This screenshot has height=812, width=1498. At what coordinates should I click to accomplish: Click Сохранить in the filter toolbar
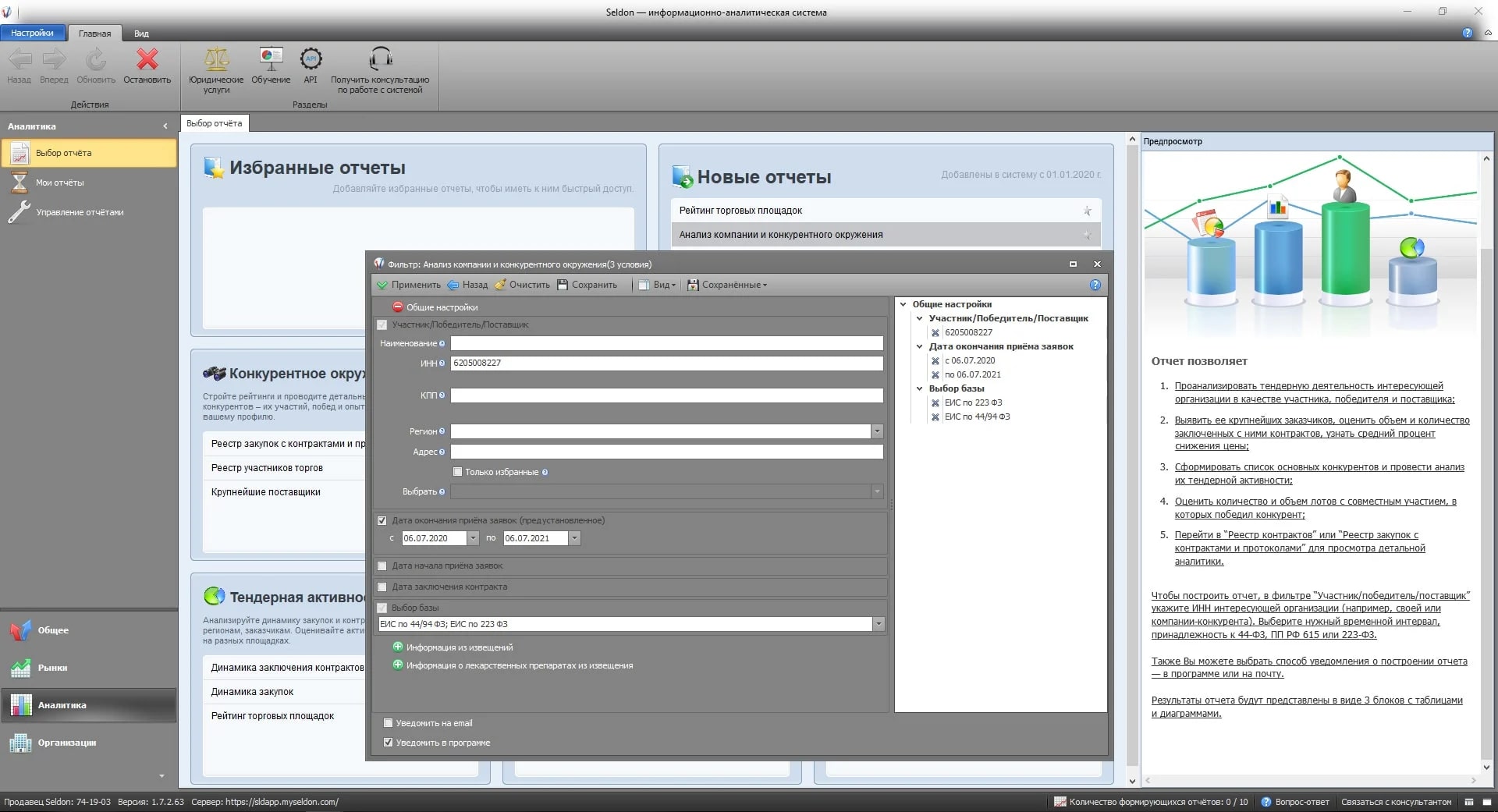pyautogui.click(x=587, y=285)
